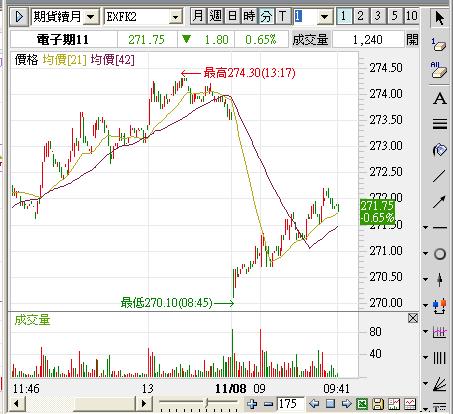Toggle the 分 minute period button
This screenshot has width=453, height=414.
click(x=266, y=16)
